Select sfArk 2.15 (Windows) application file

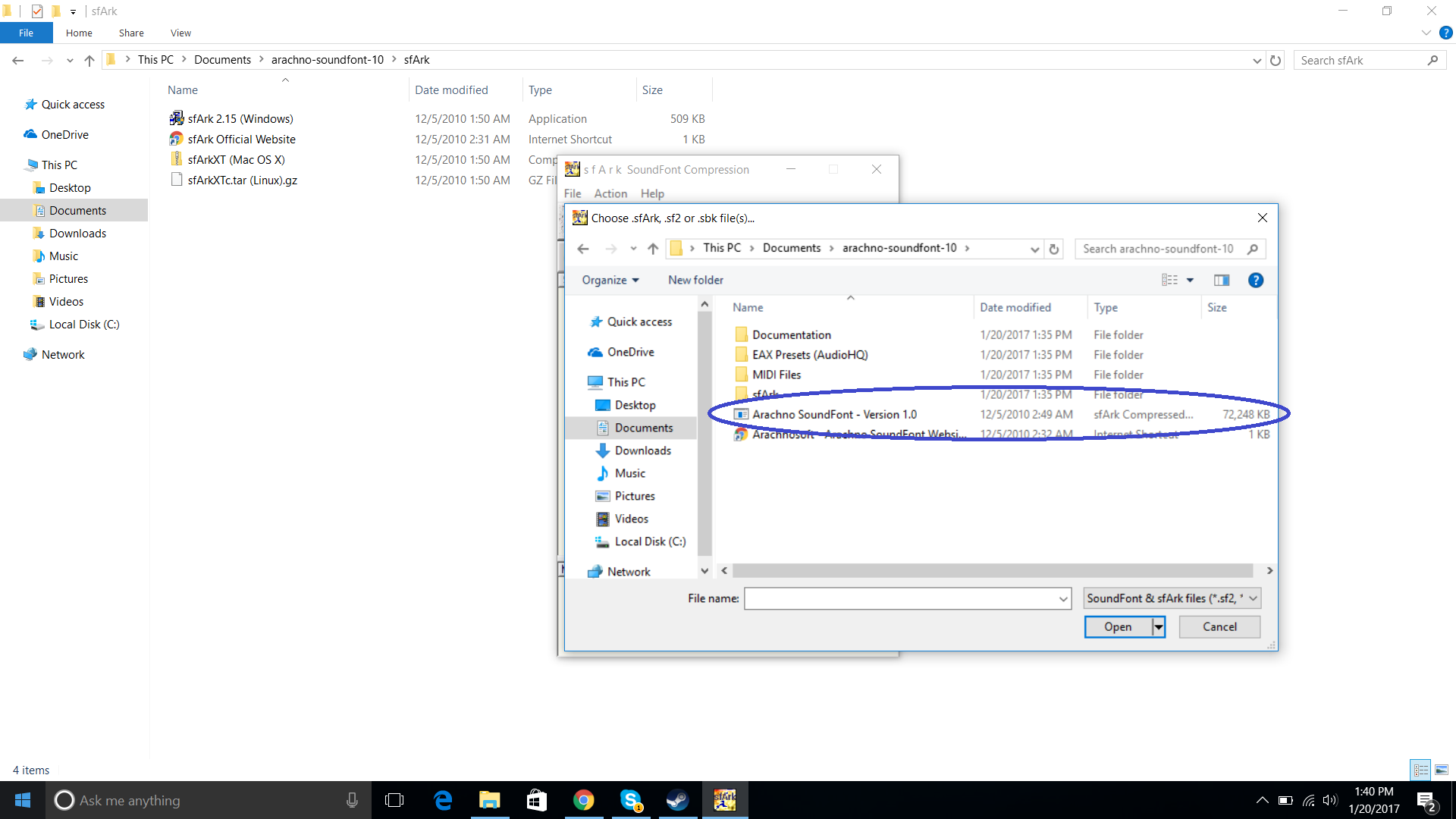coord(240,119)
